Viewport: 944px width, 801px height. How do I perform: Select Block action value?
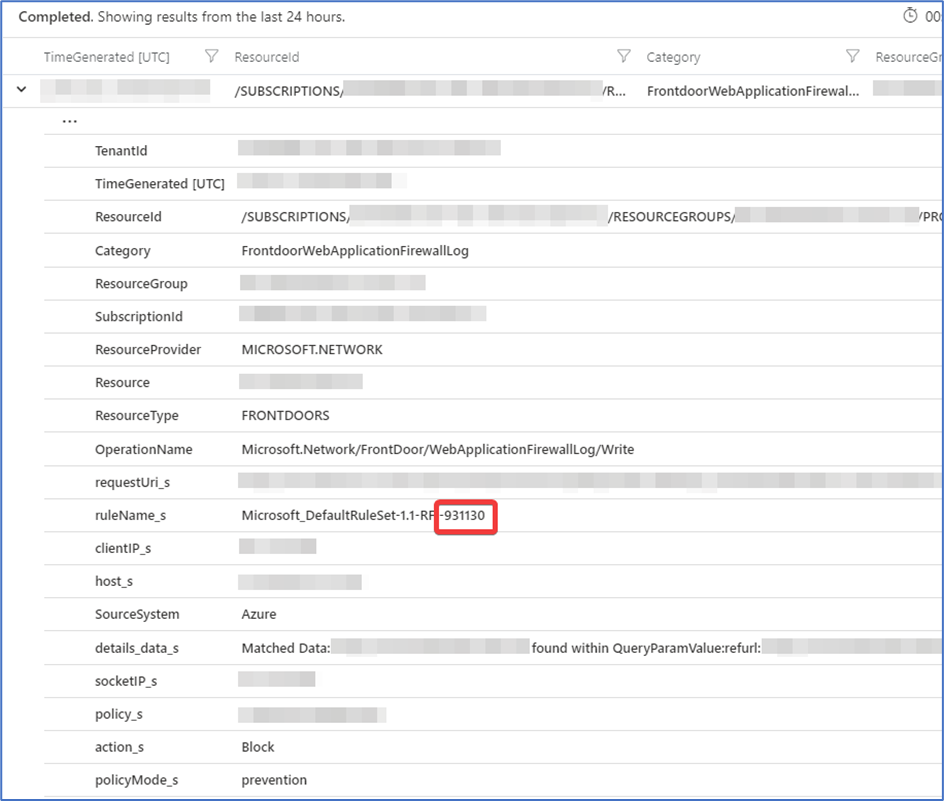[258, 747]
